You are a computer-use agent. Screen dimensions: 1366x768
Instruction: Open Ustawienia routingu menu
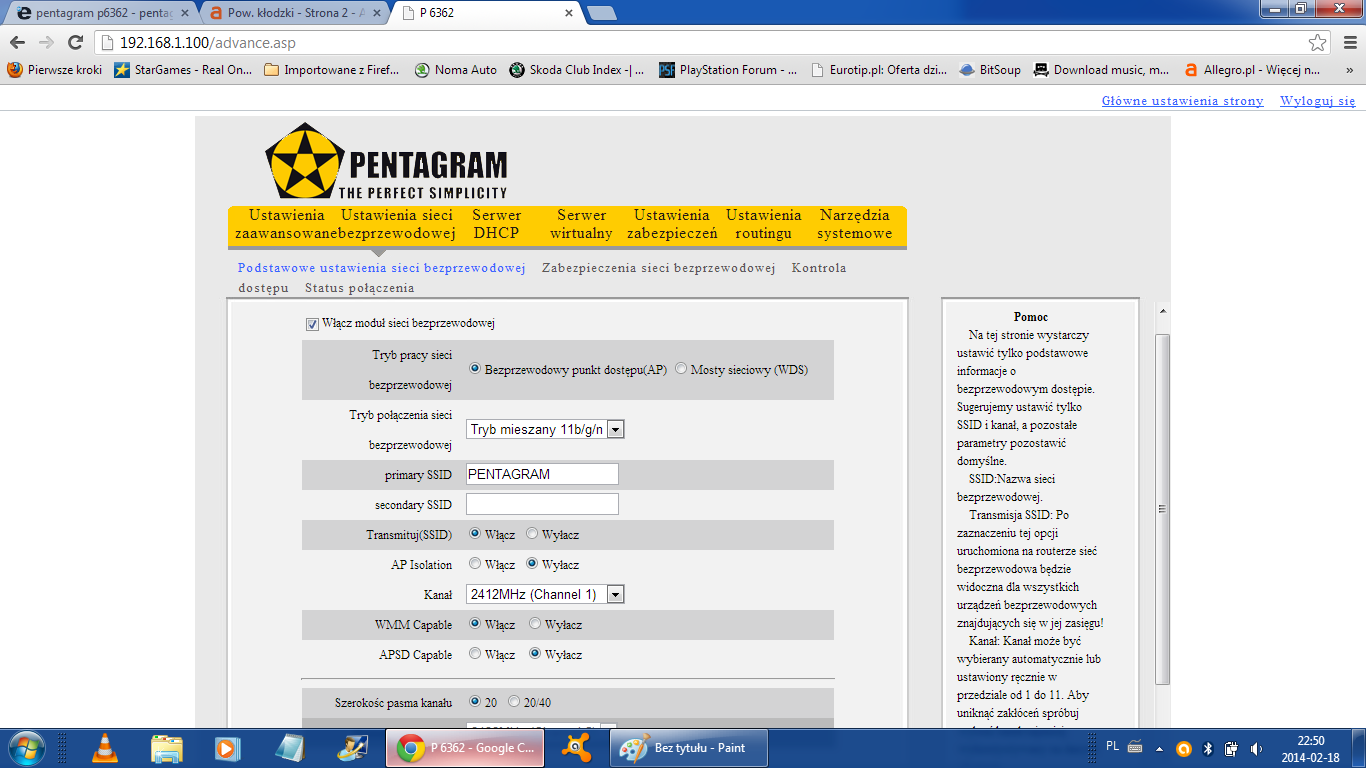point(764,224)
